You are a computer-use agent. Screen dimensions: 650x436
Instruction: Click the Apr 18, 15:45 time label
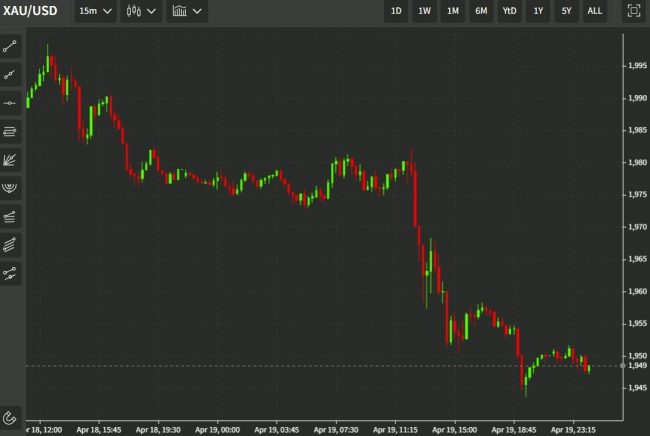(99, 430)
